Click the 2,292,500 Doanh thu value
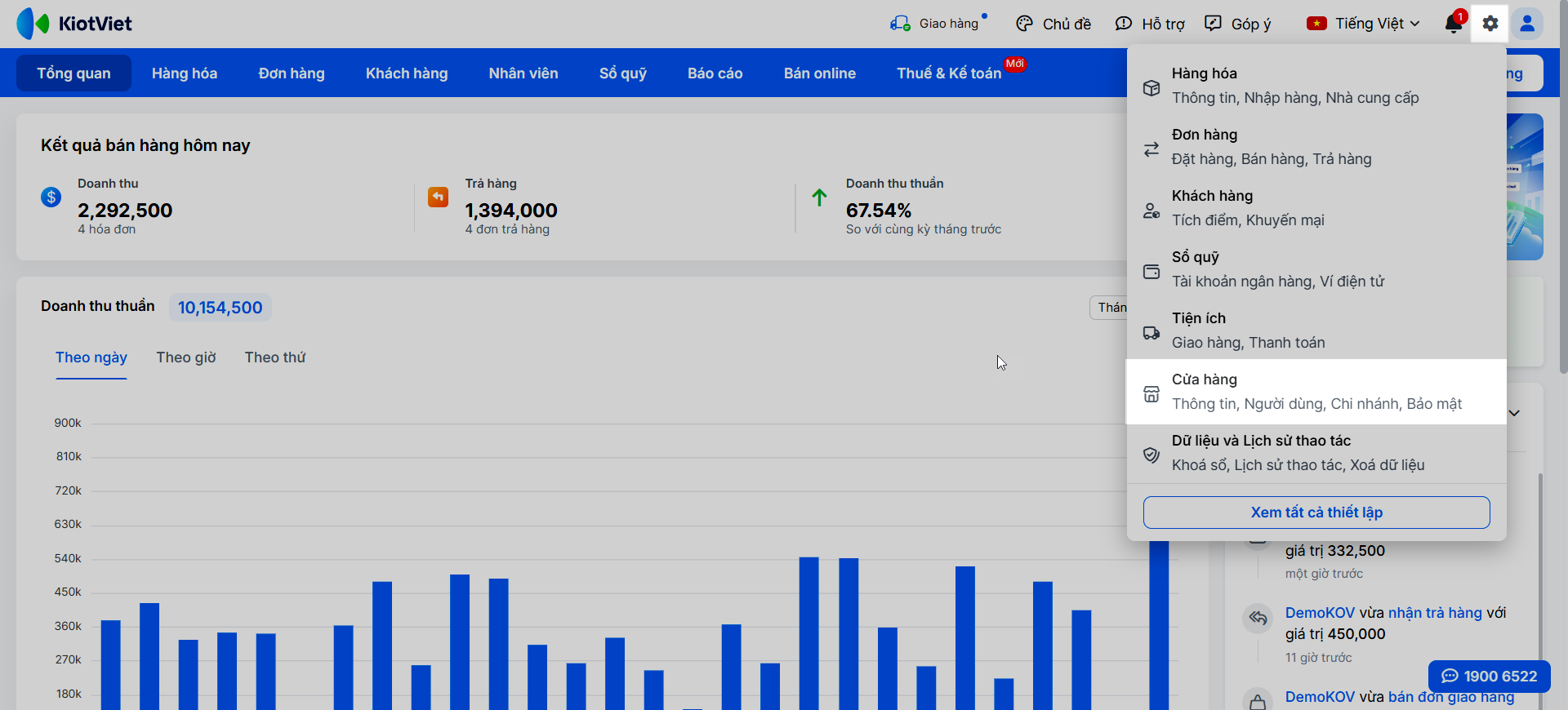Screen dimensions: 1568x710 (x=125, y=211)
